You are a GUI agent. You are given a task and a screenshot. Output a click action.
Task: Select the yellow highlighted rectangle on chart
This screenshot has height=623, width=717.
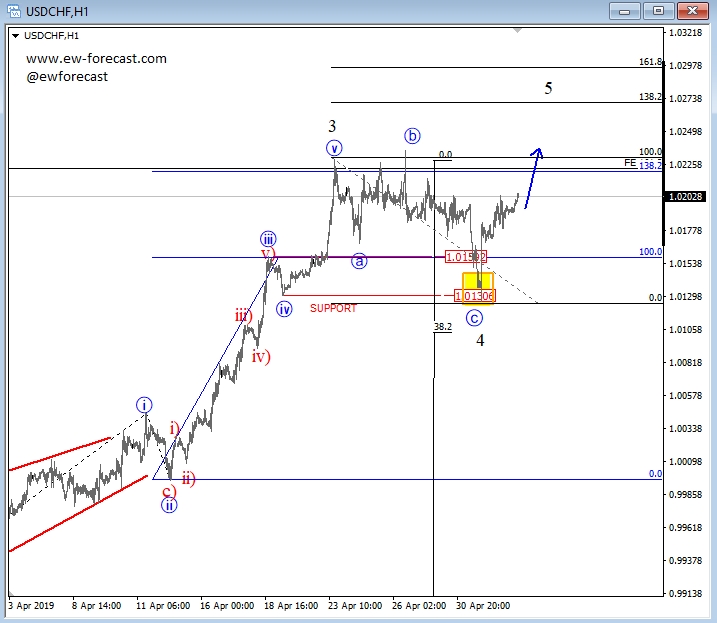point(478,288)
